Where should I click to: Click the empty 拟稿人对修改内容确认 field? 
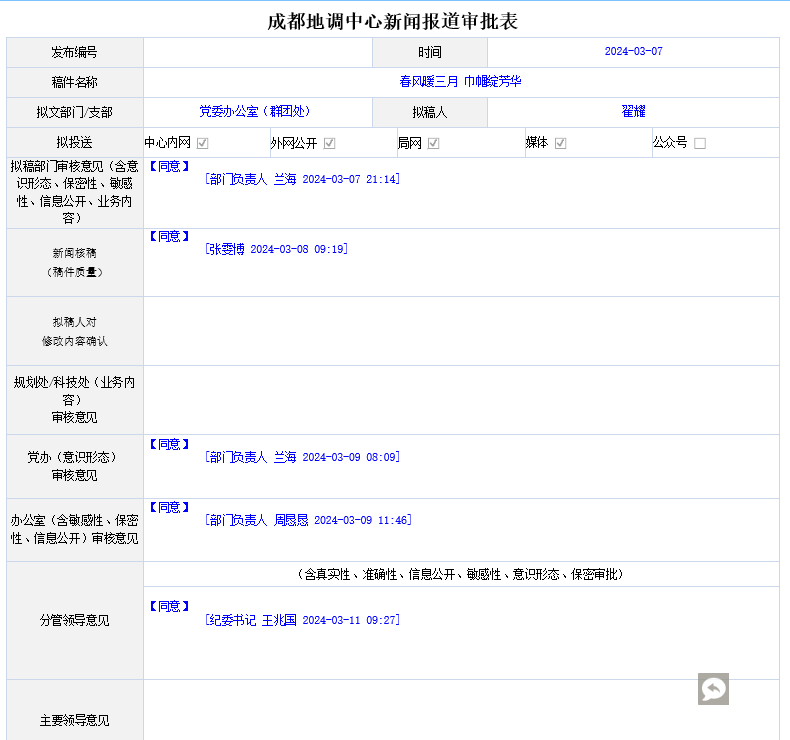tap(460, 331)
